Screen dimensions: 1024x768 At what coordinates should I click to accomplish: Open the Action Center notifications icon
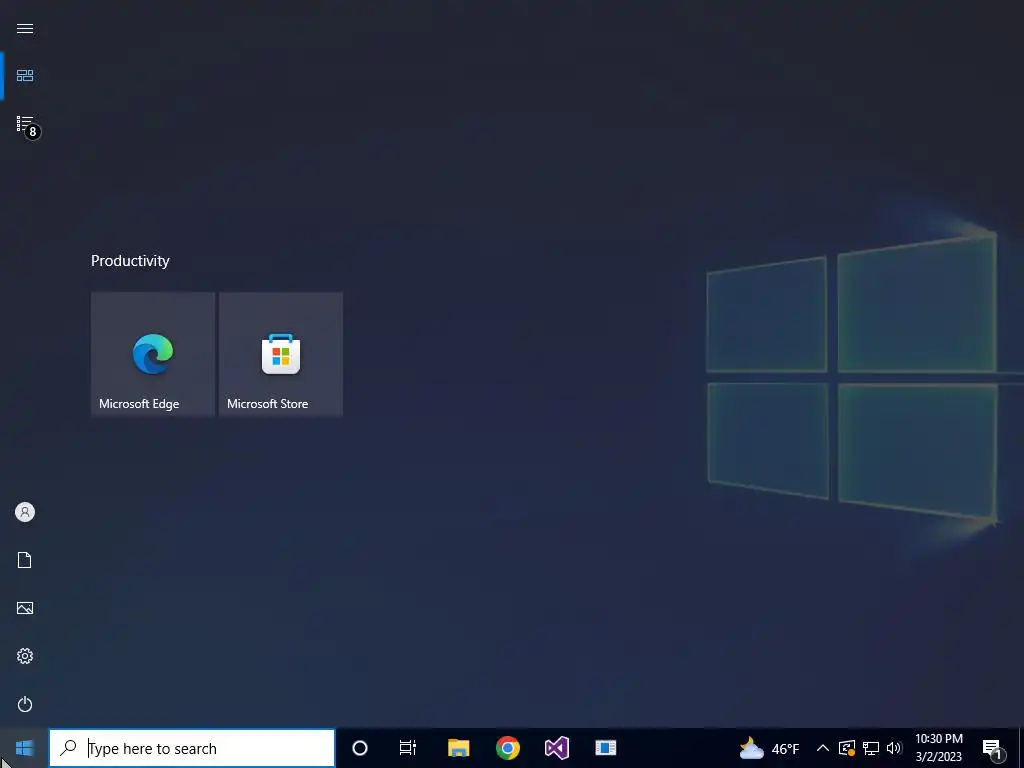(x=992, y=748)
